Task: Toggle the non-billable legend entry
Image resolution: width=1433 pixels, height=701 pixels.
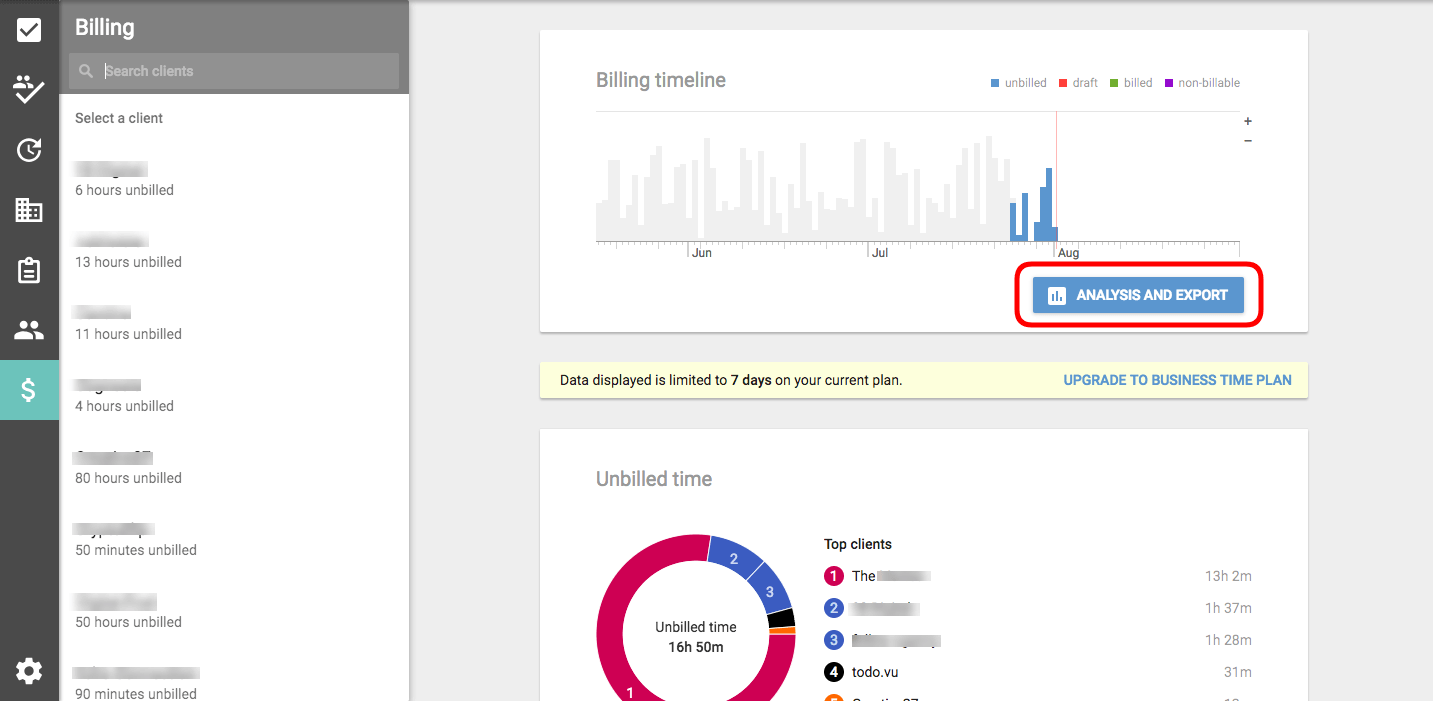Action: 1202,83
